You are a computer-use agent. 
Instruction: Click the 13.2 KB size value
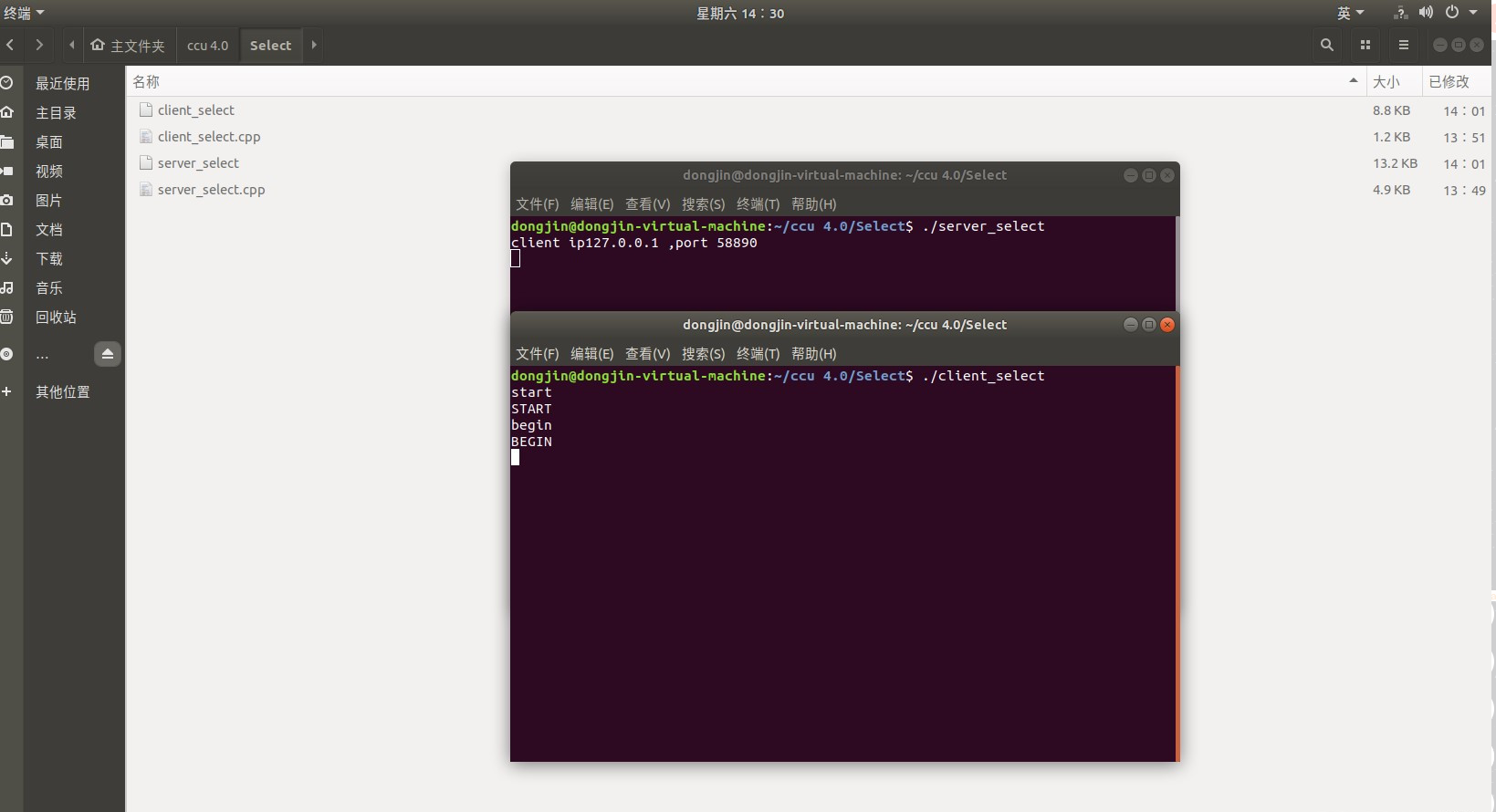1395,163
